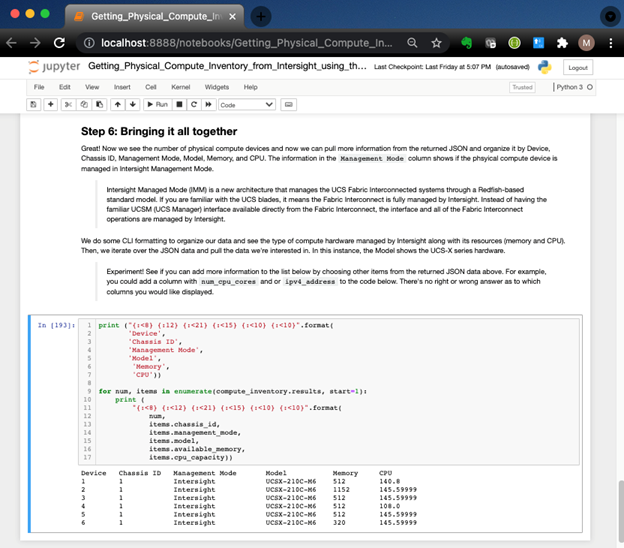This screenshot has height=548, width=624.
Task: Open the Cell menu
Action: (x=151, y=87)
